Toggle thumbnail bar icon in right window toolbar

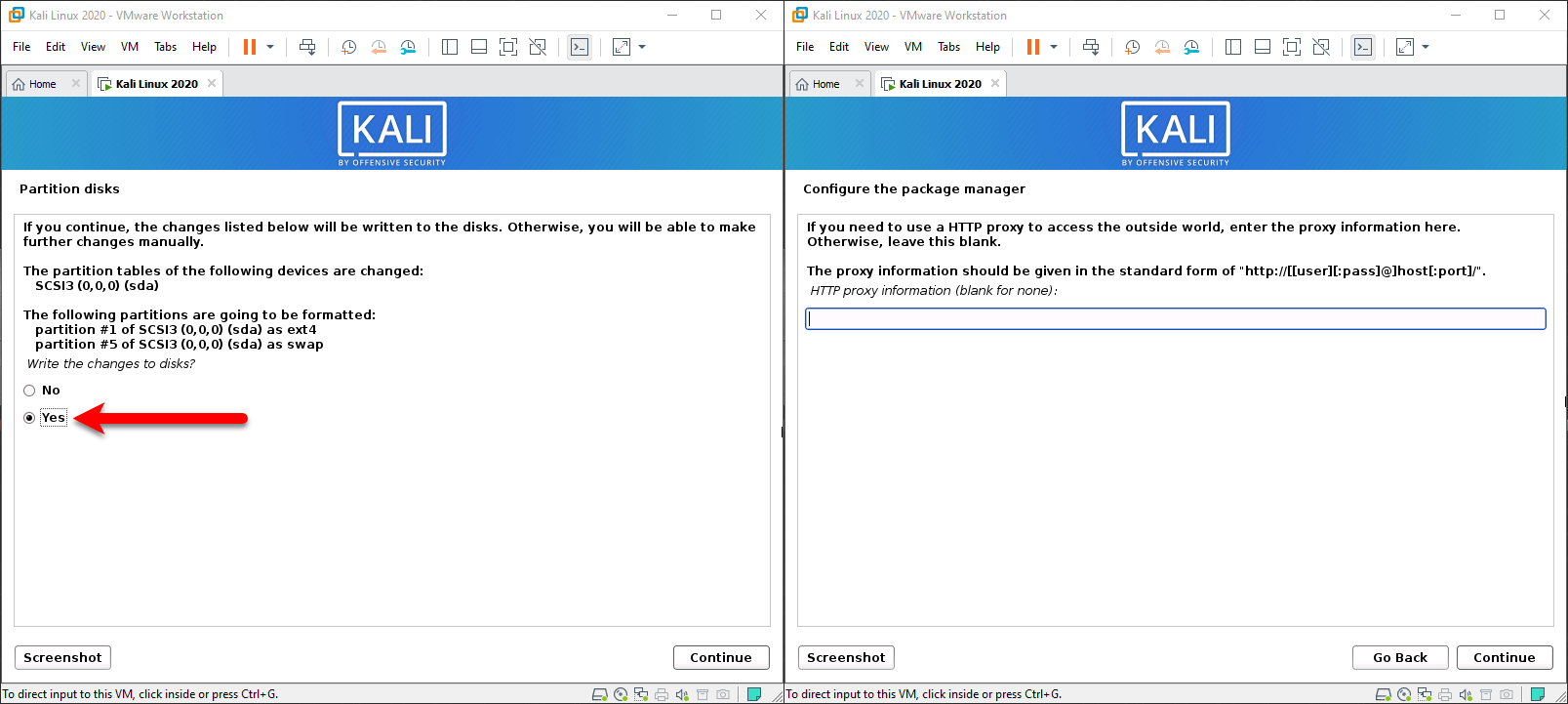coord(1263,47)
